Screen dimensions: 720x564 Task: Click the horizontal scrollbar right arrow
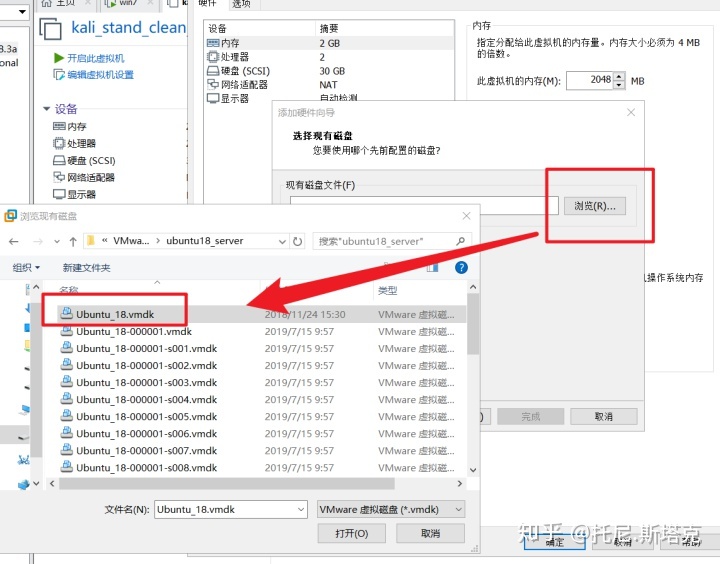pos(460,484)
